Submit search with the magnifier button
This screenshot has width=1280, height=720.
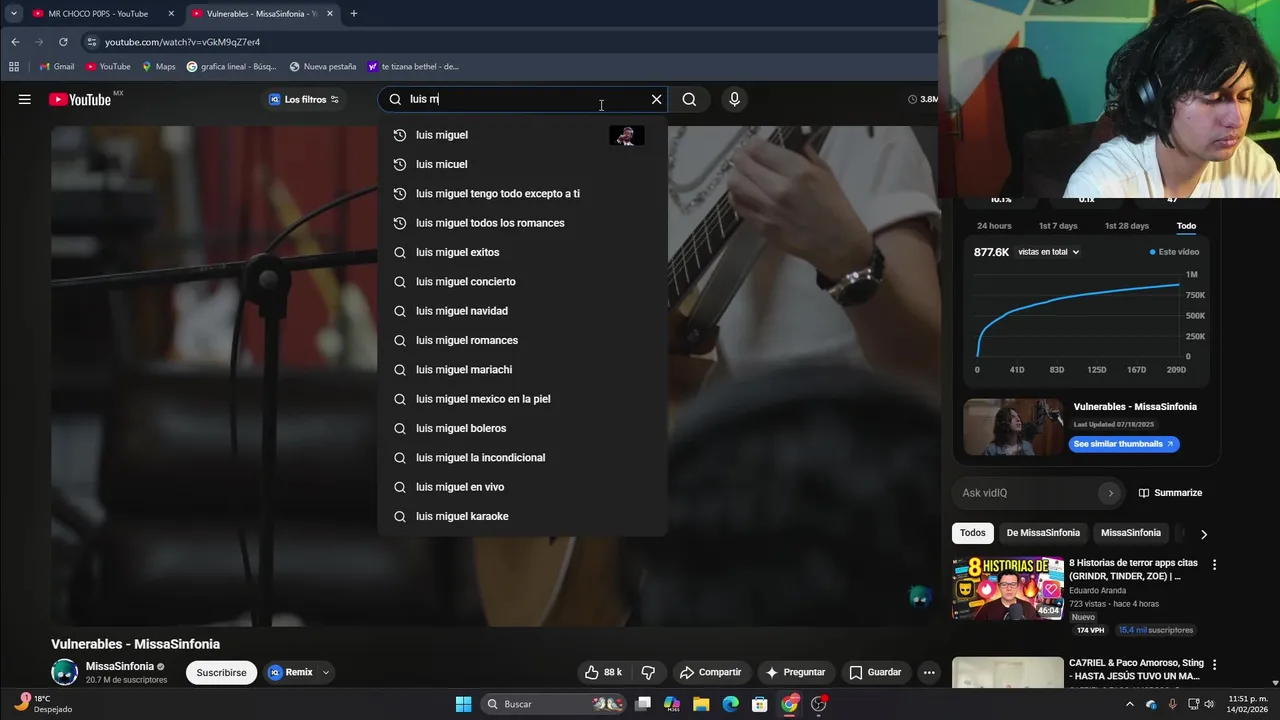click(x=689, y=99)
